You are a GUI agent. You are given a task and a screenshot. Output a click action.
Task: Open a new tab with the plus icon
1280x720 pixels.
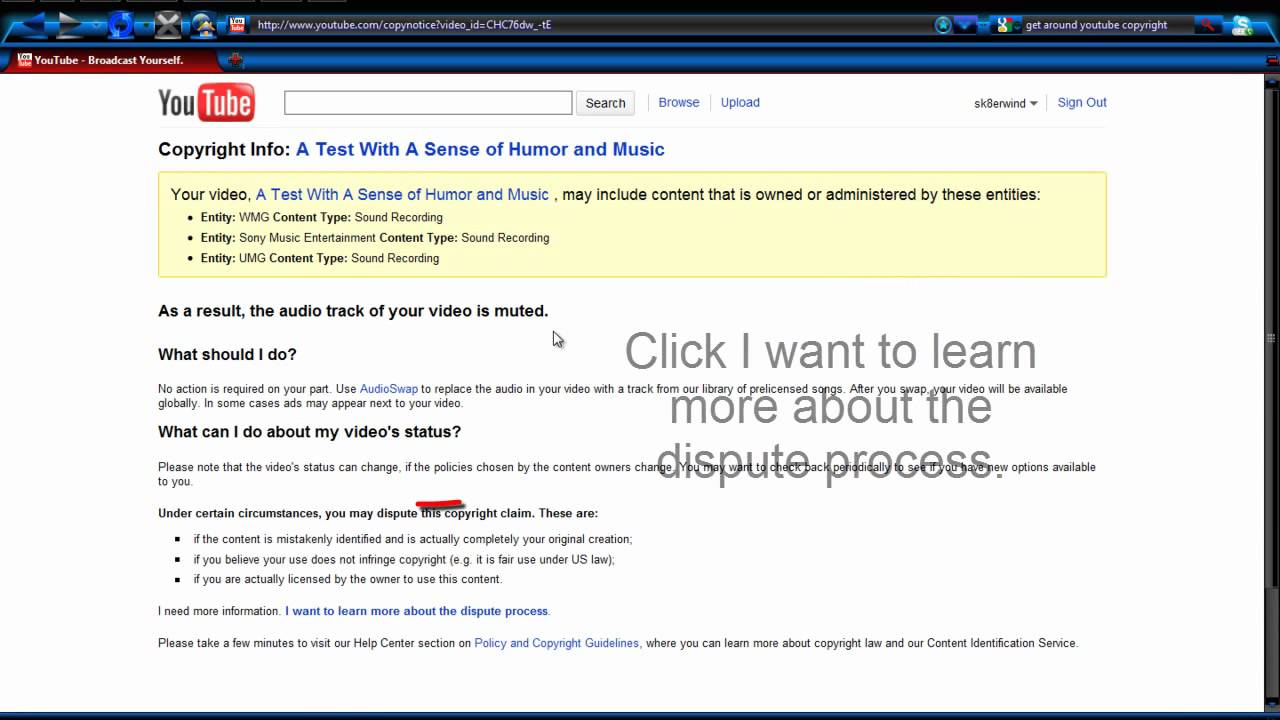point(235,60)
